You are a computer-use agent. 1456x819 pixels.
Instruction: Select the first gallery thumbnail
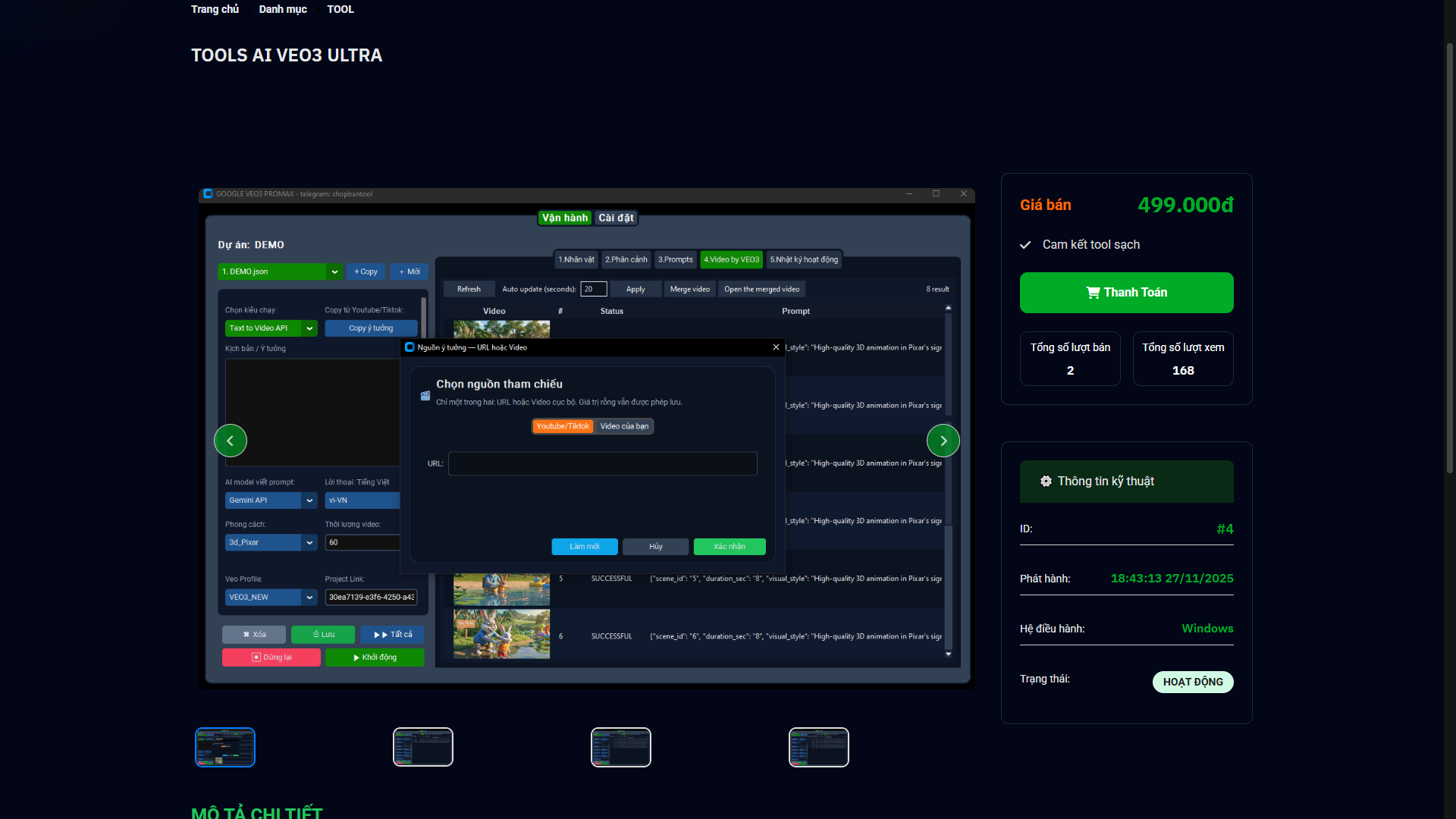point(225,747)
